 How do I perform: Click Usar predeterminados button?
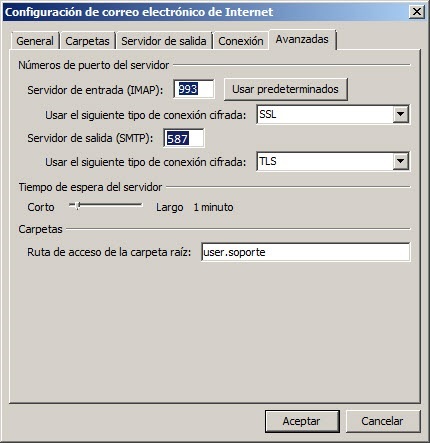pos(286,89)
